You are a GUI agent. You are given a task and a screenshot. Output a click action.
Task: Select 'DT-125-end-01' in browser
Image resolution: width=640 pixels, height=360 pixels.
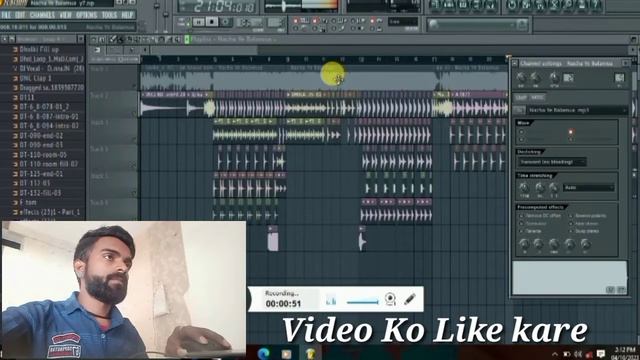(41, 174)
